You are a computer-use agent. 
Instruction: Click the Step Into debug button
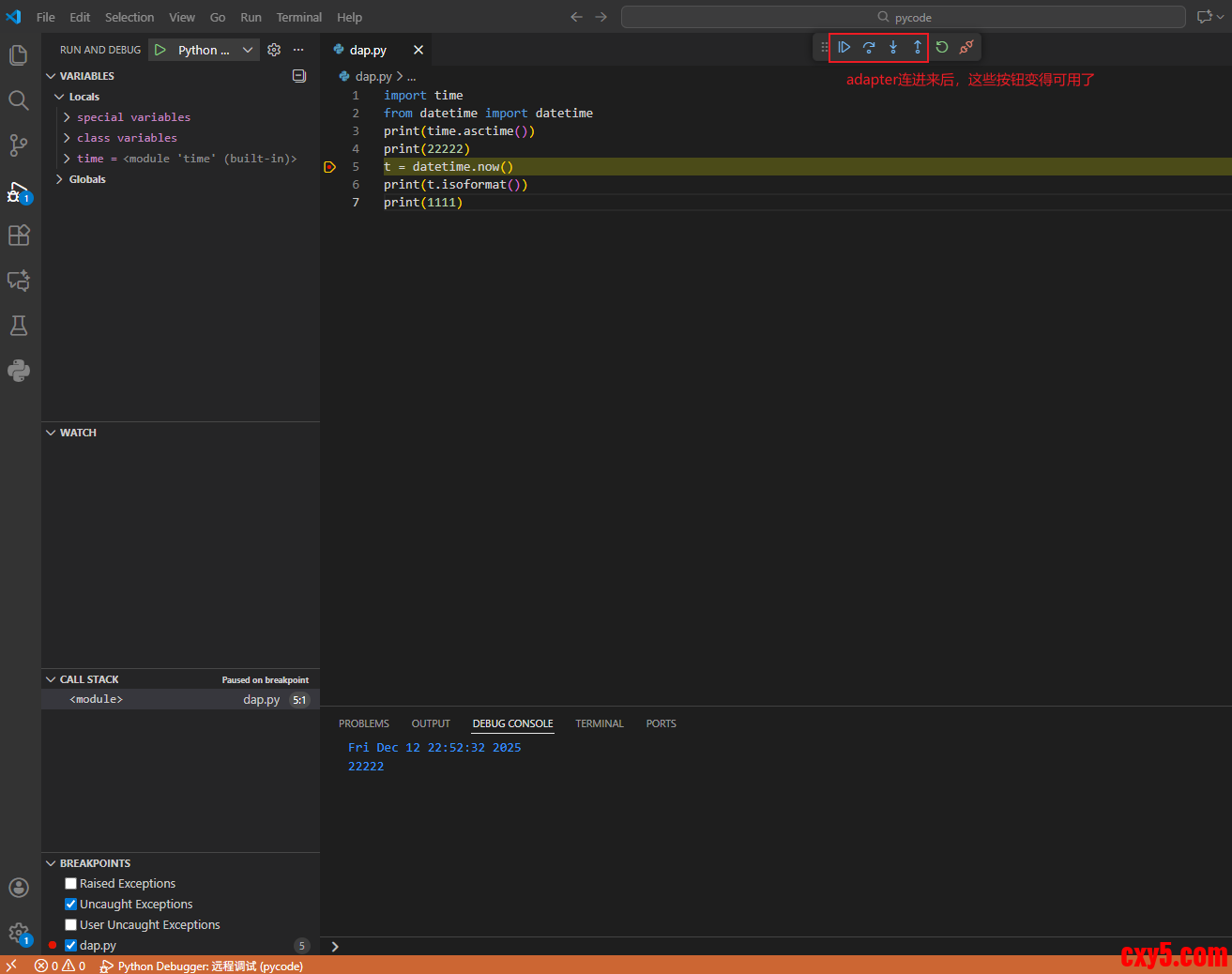[x=893, y=47]
